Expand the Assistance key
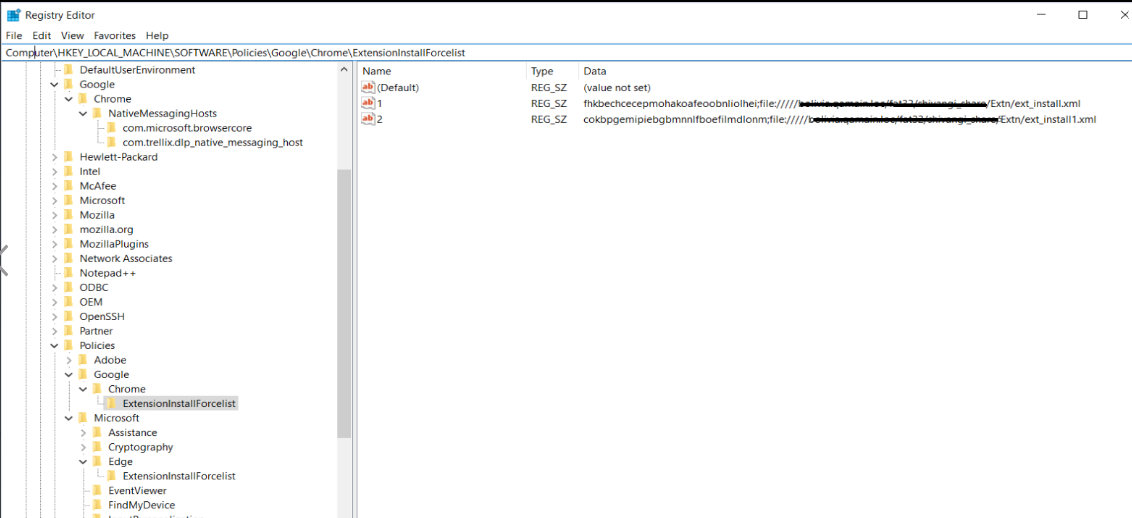This screenshot has width=1132, height=518. tap(83, 432)
